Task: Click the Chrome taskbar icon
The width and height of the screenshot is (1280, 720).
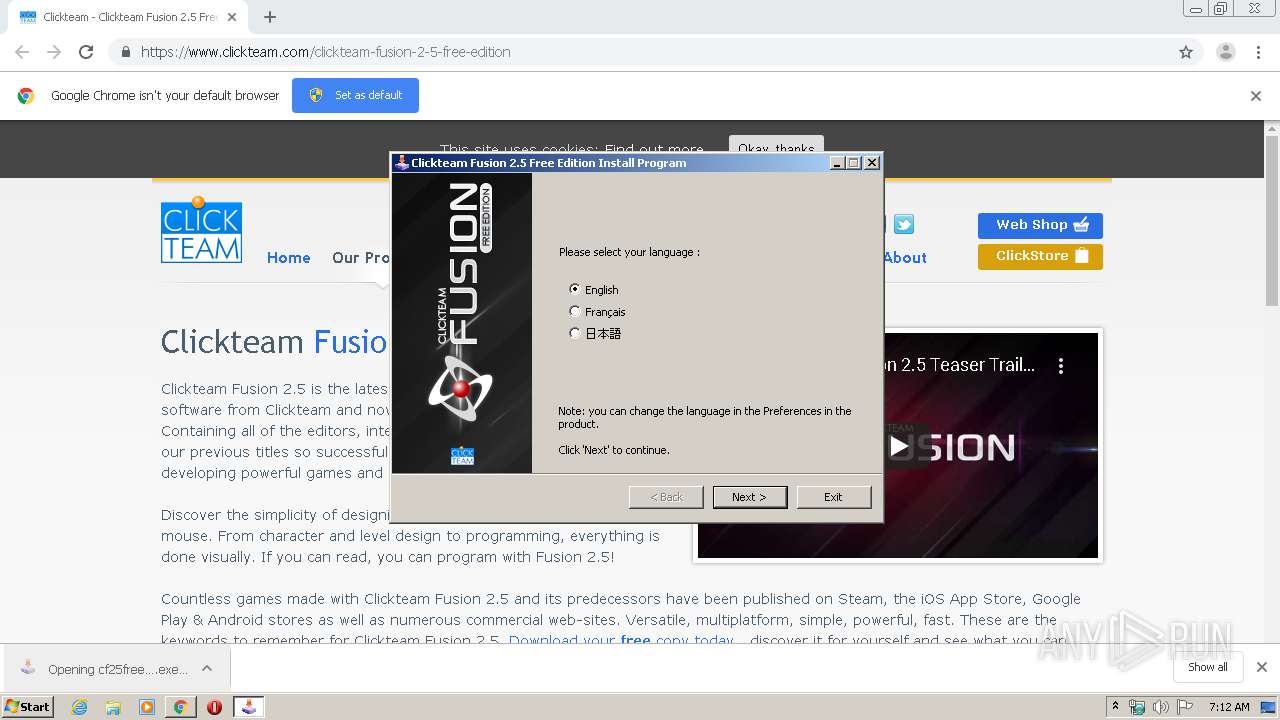Action: click(180, 707)
